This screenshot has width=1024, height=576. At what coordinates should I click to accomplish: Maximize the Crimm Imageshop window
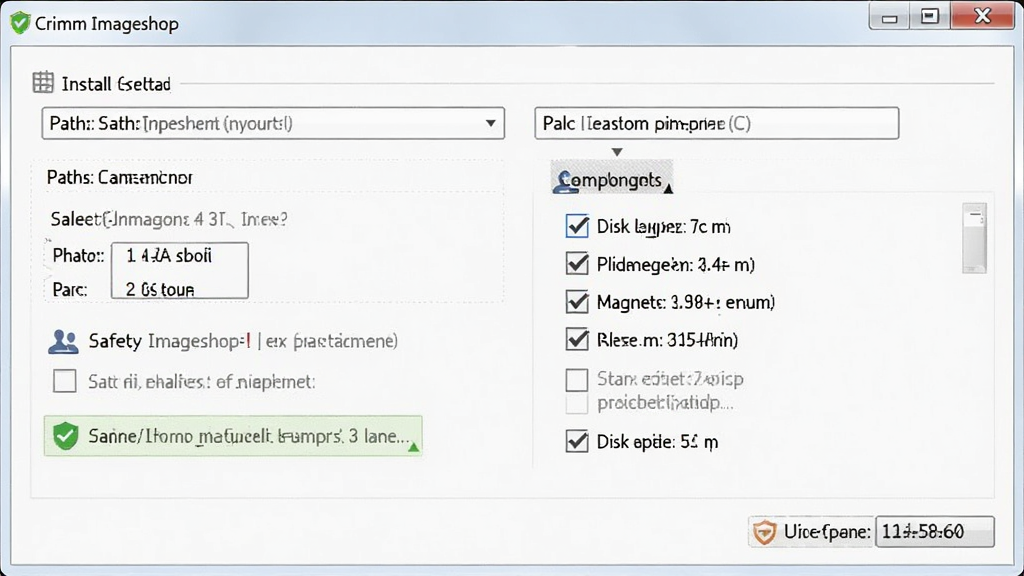point(929,16)
